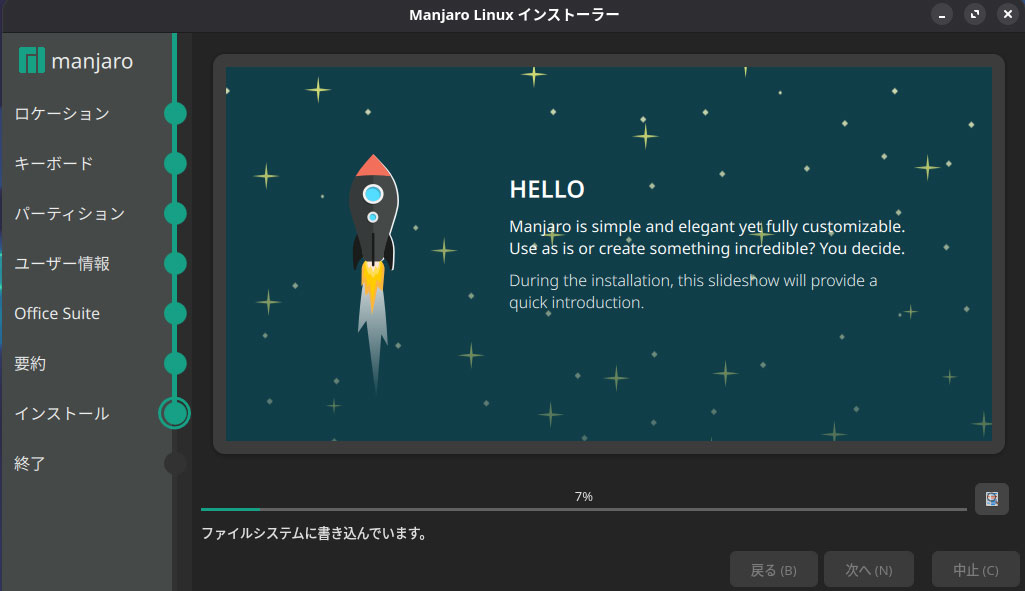
Task: Maximize the installer window
Action: (975, 14)
